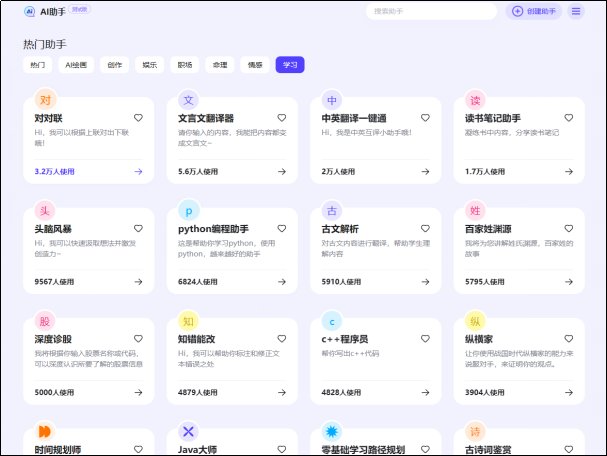Favorite the 读书笔记助手 assistant heart

pos(569,118)
